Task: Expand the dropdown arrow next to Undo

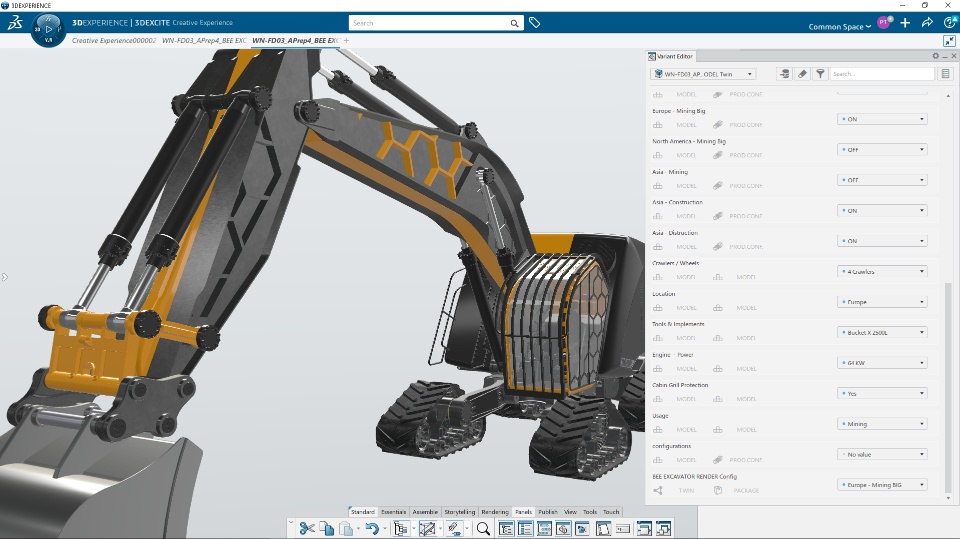Action: 384,529
